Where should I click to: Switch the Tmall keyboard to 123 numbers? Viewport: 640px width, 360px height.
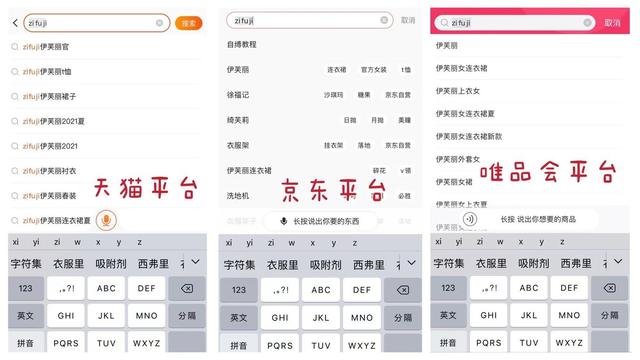click(25, 289)
